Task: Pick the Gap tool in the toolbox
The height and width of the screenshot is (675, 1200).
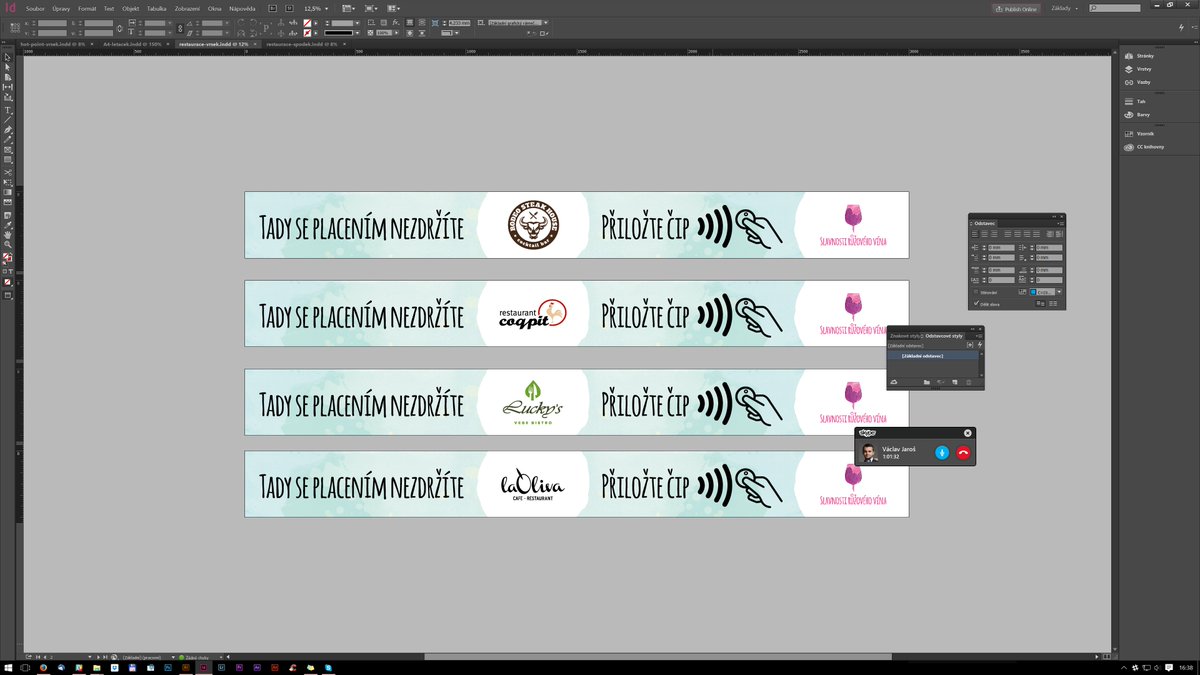Action: pos(7,87)
